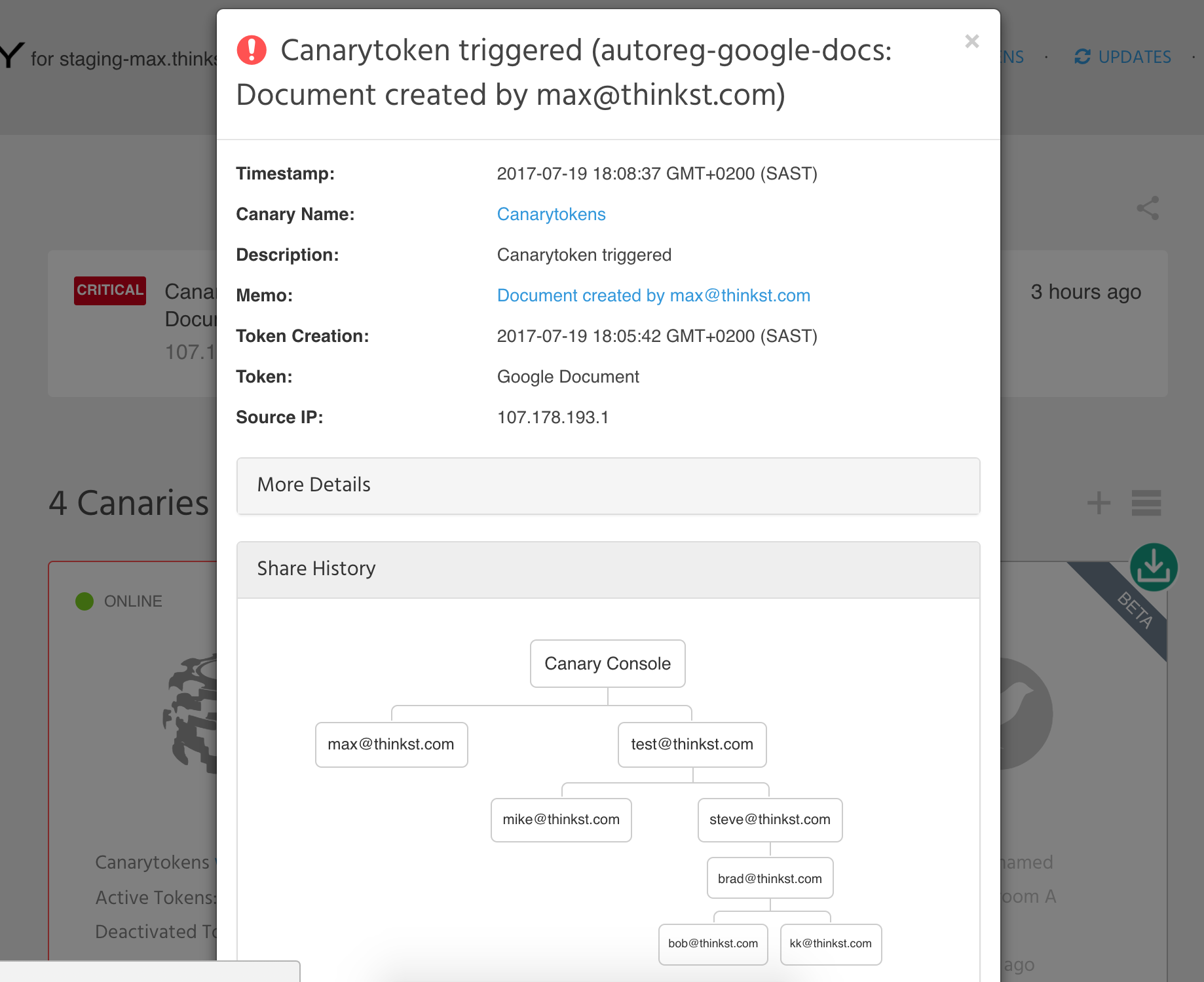The height and width of the screenshot is (982, 1204).
Task: Select the max@thinkst.com share node
Action: tap(392, 745)
